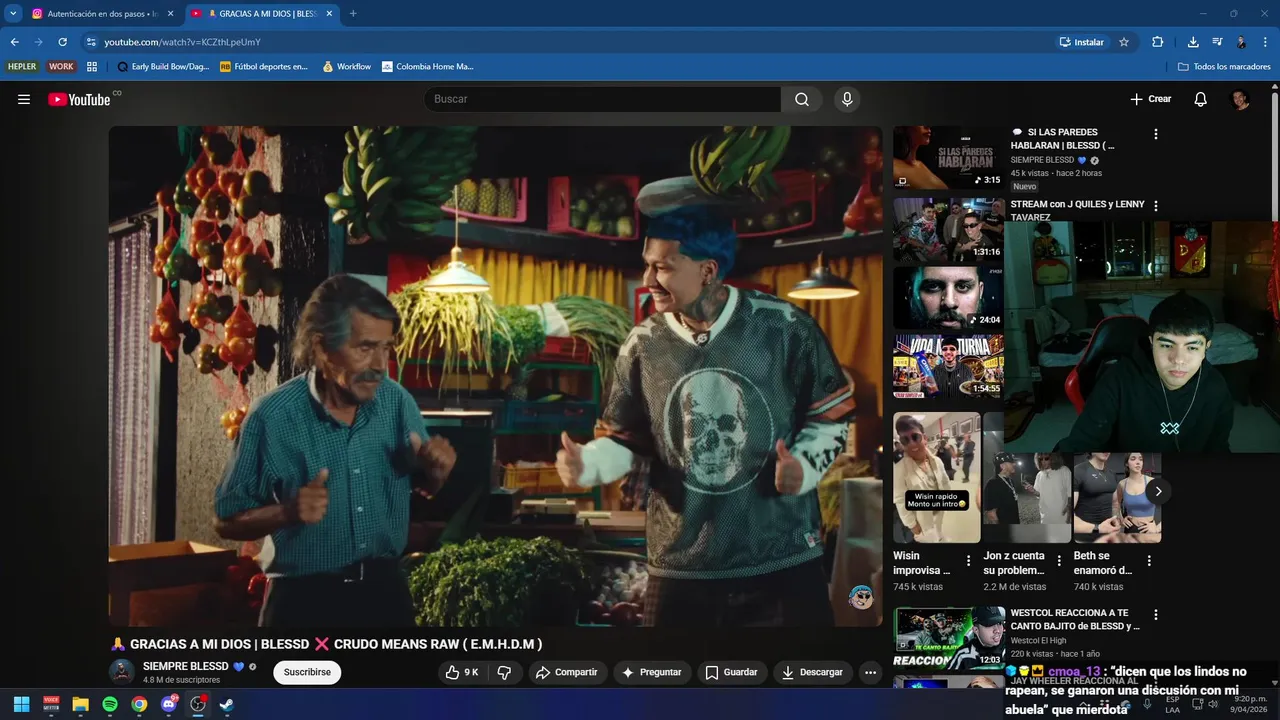
Task: Show next Shorts with the arrow chevron
Action: [1158, 491]
